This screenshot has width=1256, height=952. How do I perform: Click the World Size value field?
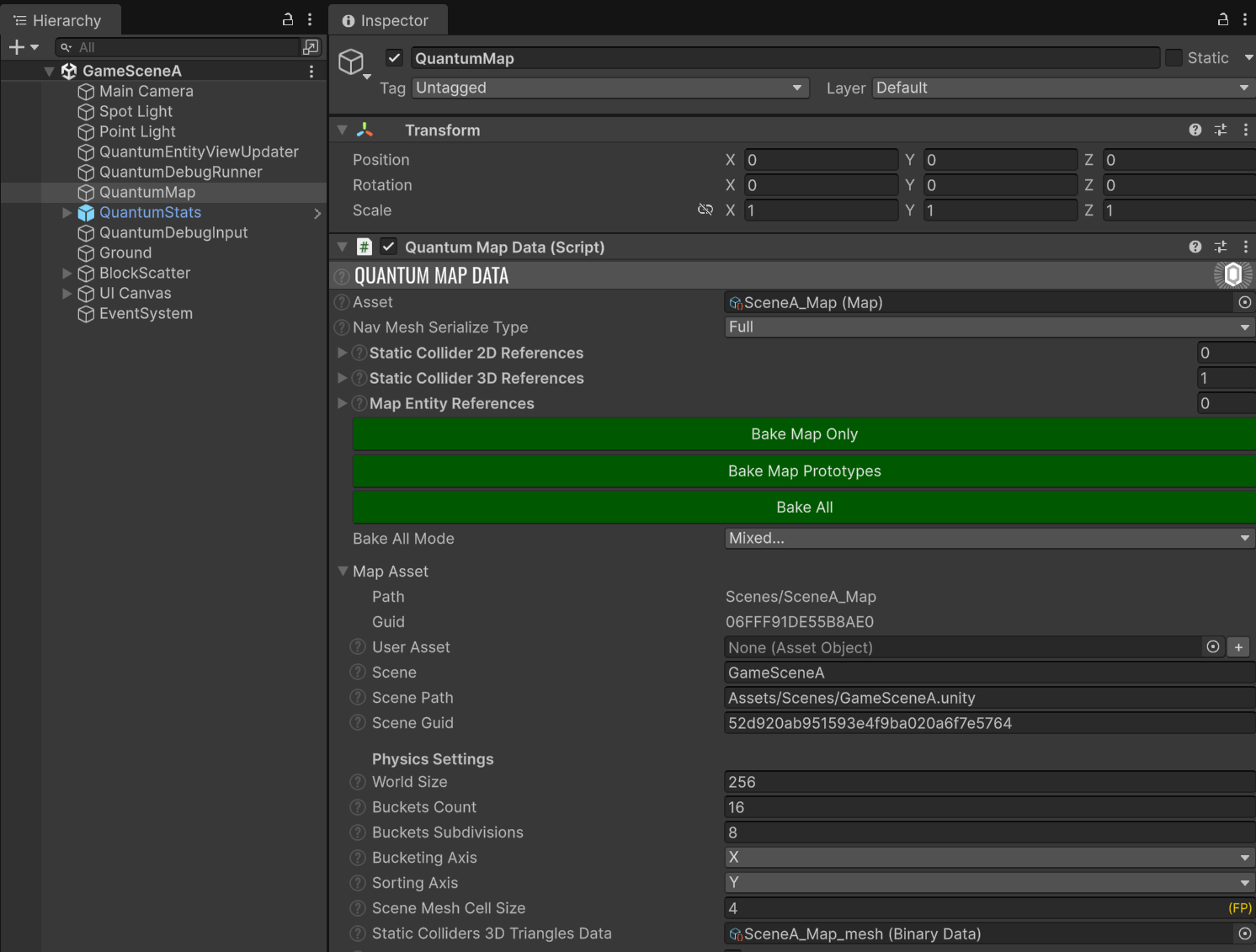click(990, 782)
